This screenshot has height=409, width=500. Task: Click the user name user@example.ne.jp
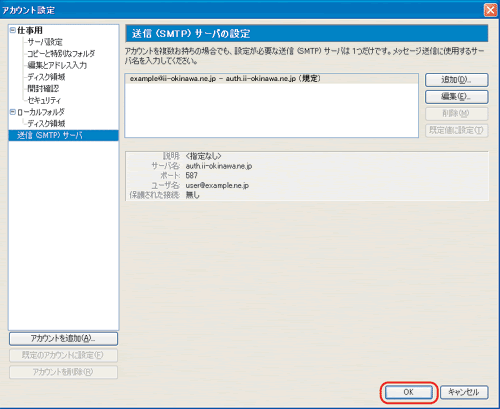(217, 185)
